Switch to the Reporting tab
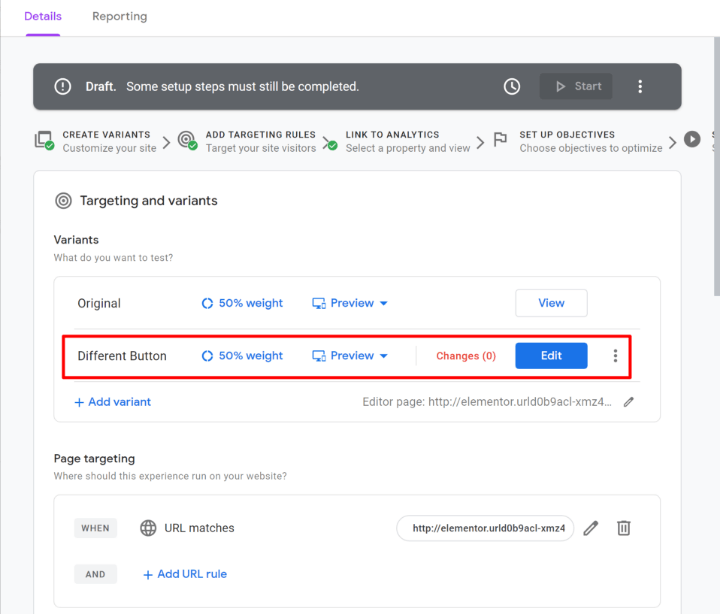Image resolution: width=720 pixels, height=614 pixels. [x=119, y=17]
